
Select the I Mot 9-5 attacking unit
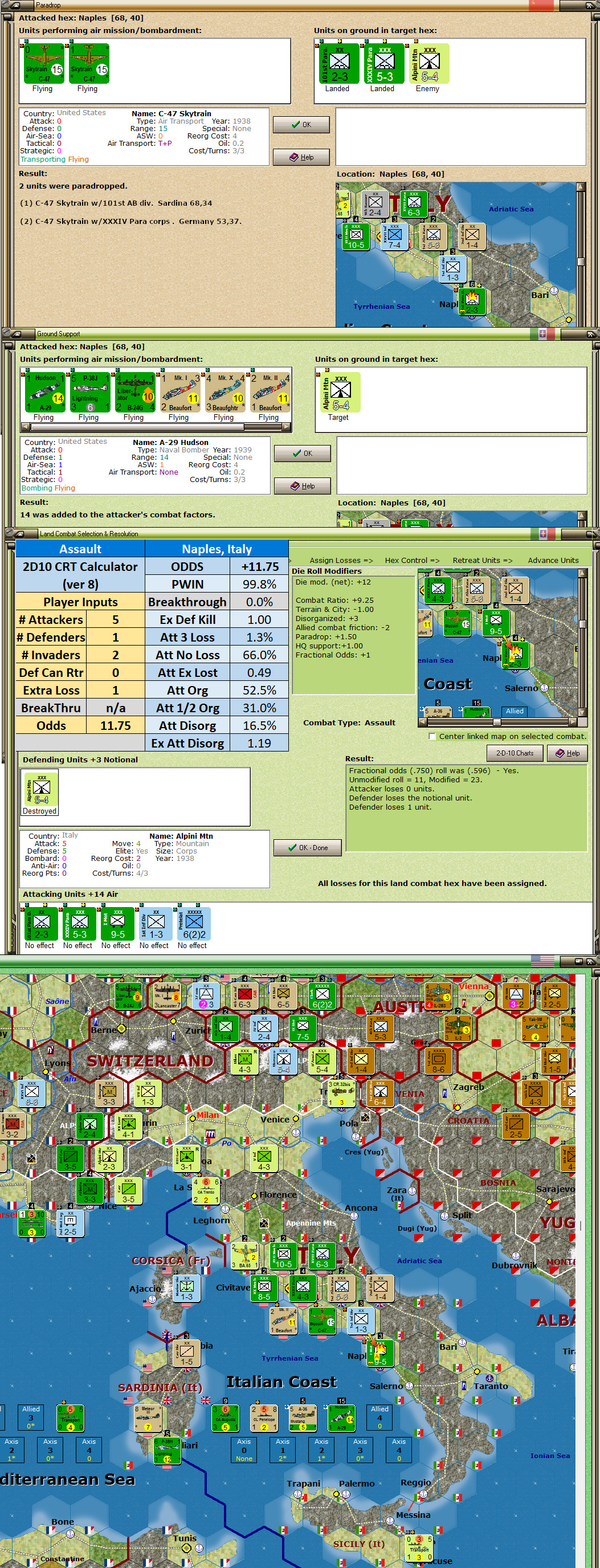point(117,923)
